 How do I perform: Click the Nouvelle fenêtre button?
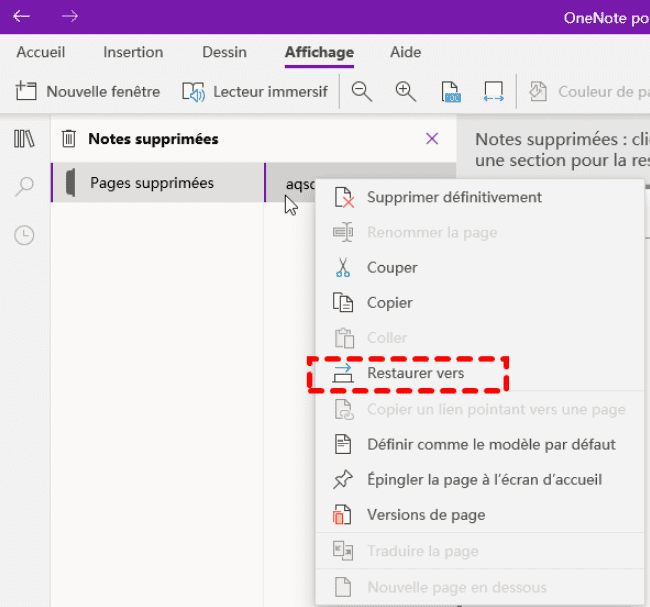pyautogui.click(x=88, y=92)
